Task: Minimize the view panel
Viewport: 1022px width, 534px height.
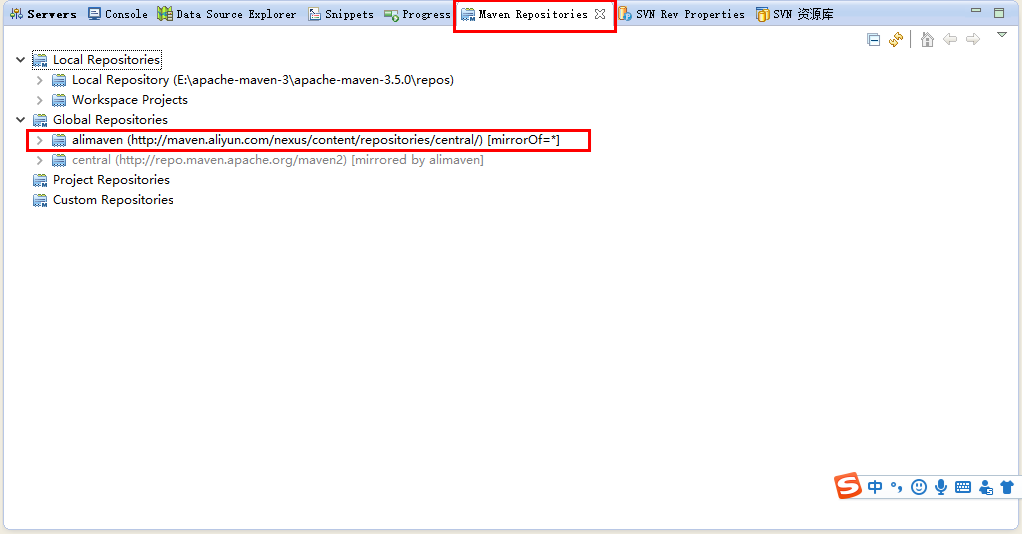Action: click(976, 10)
